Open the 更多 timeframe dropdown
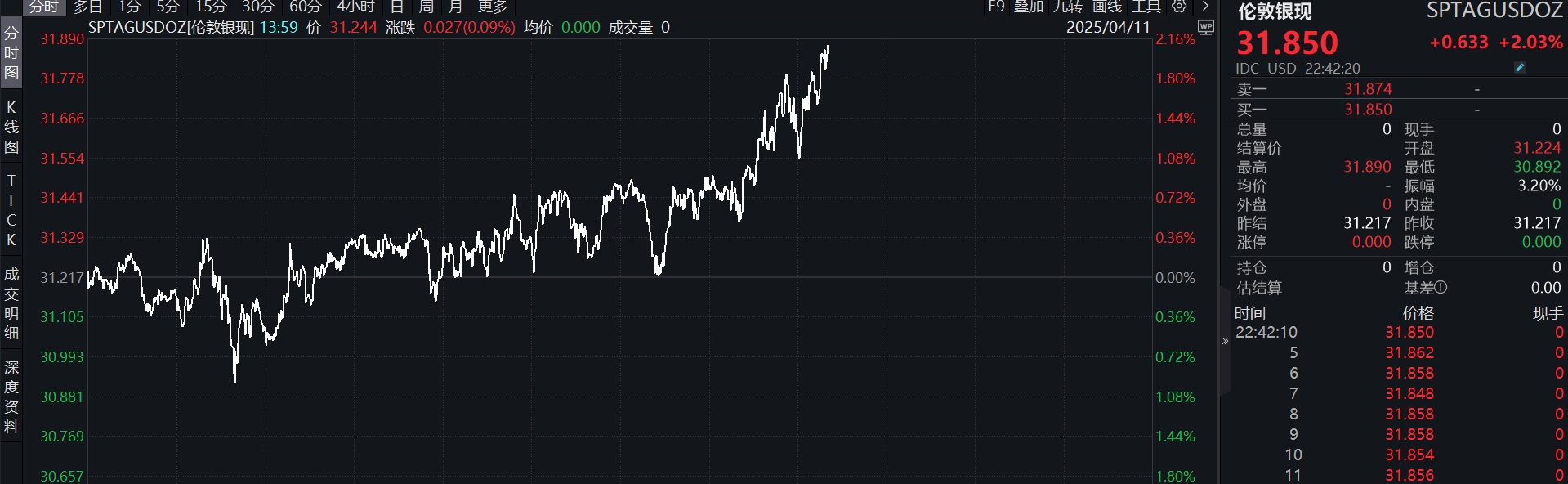This screenshot has width=1568, height=484. [492, 7]
